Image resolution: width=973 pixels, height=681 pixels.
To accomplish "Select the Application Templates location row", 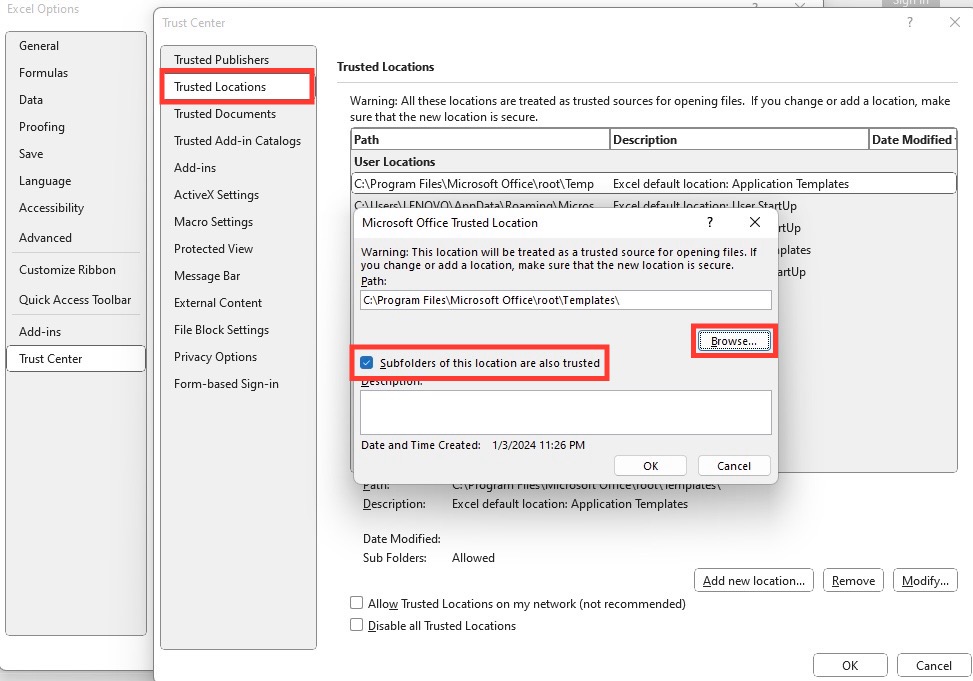I will point(653,184).
